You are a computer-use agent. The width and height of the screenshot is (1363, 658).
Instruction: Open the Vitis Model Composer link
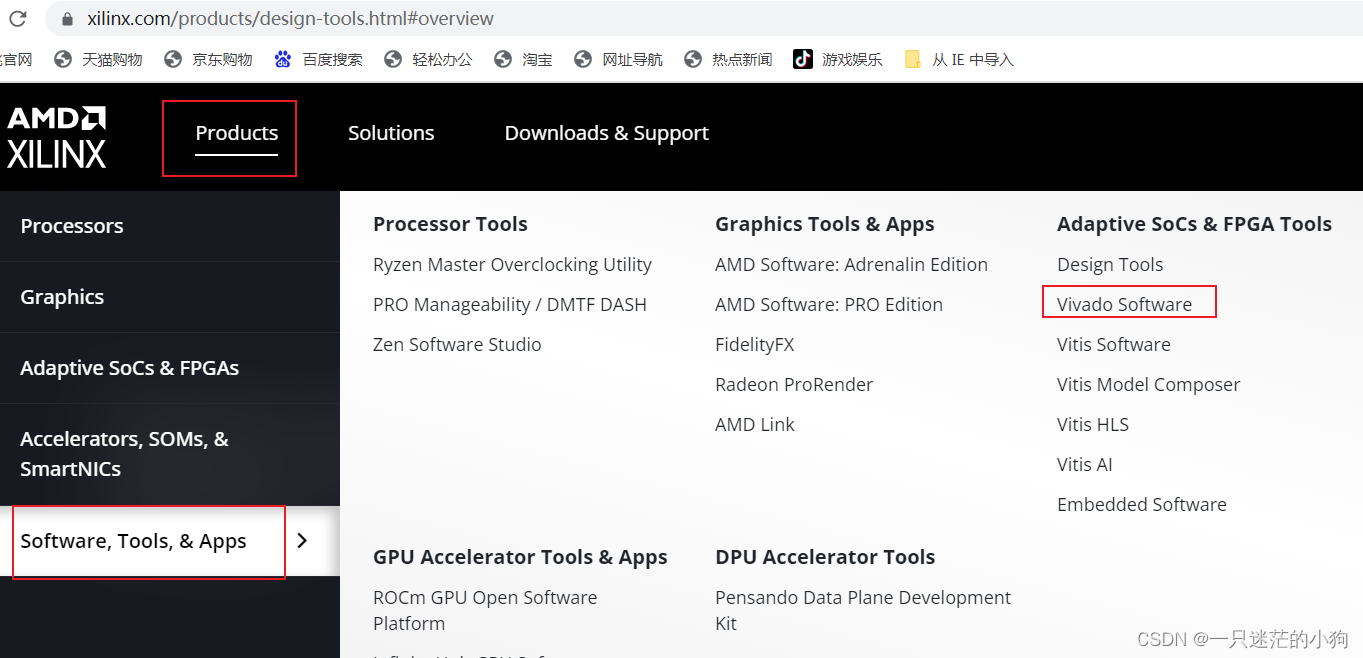[x=1148, y=384]
